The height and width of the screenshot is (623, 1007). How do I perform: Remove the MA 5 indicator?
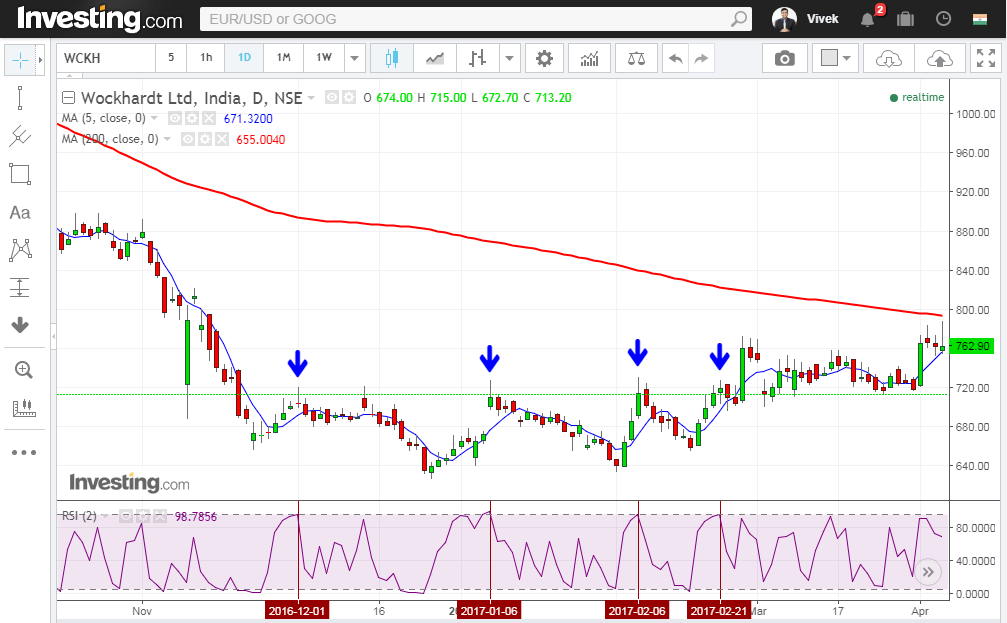point(209,118)
